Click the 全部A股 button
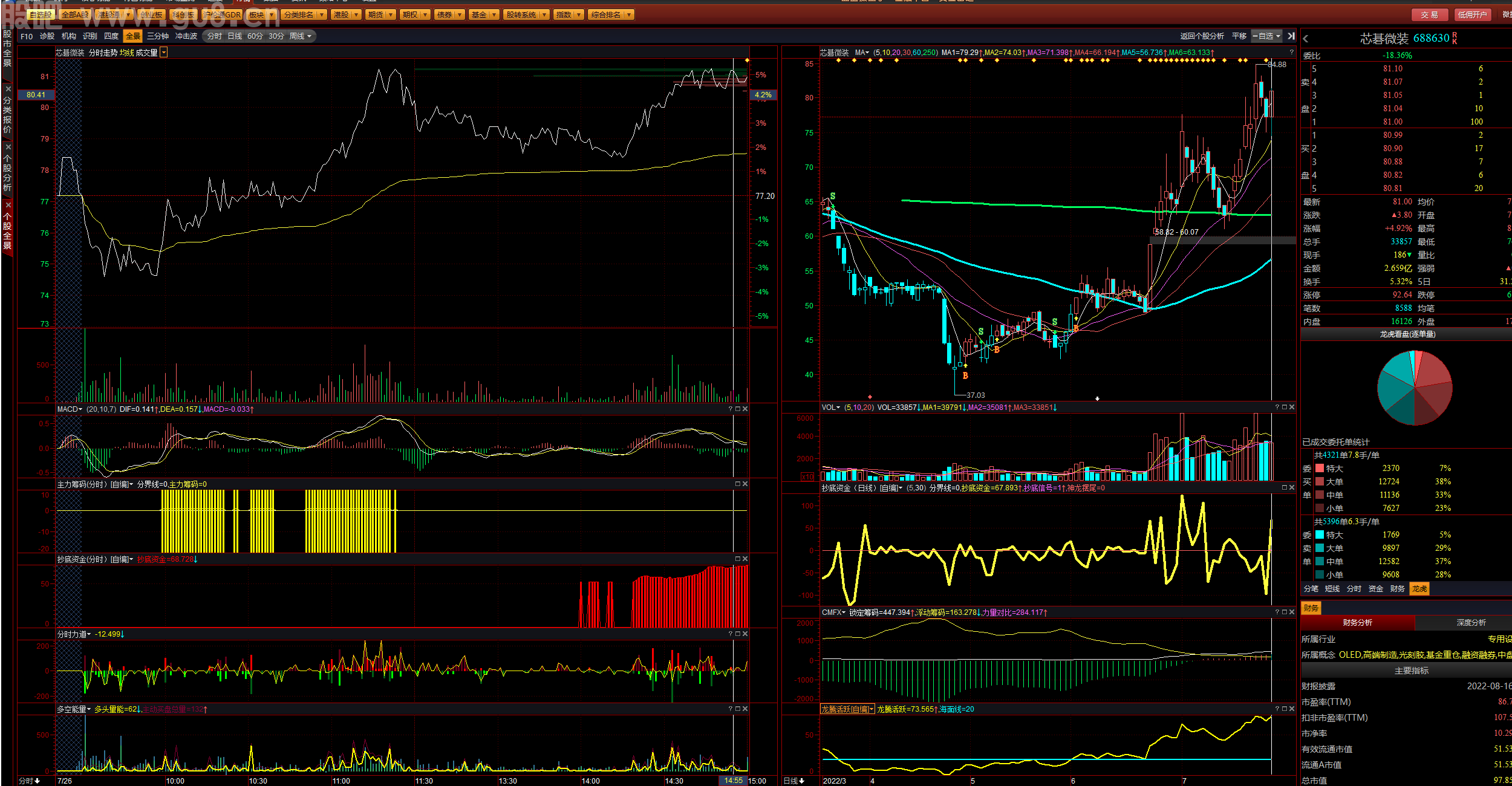Screen dimensions: 1512x786 point(75,15)
